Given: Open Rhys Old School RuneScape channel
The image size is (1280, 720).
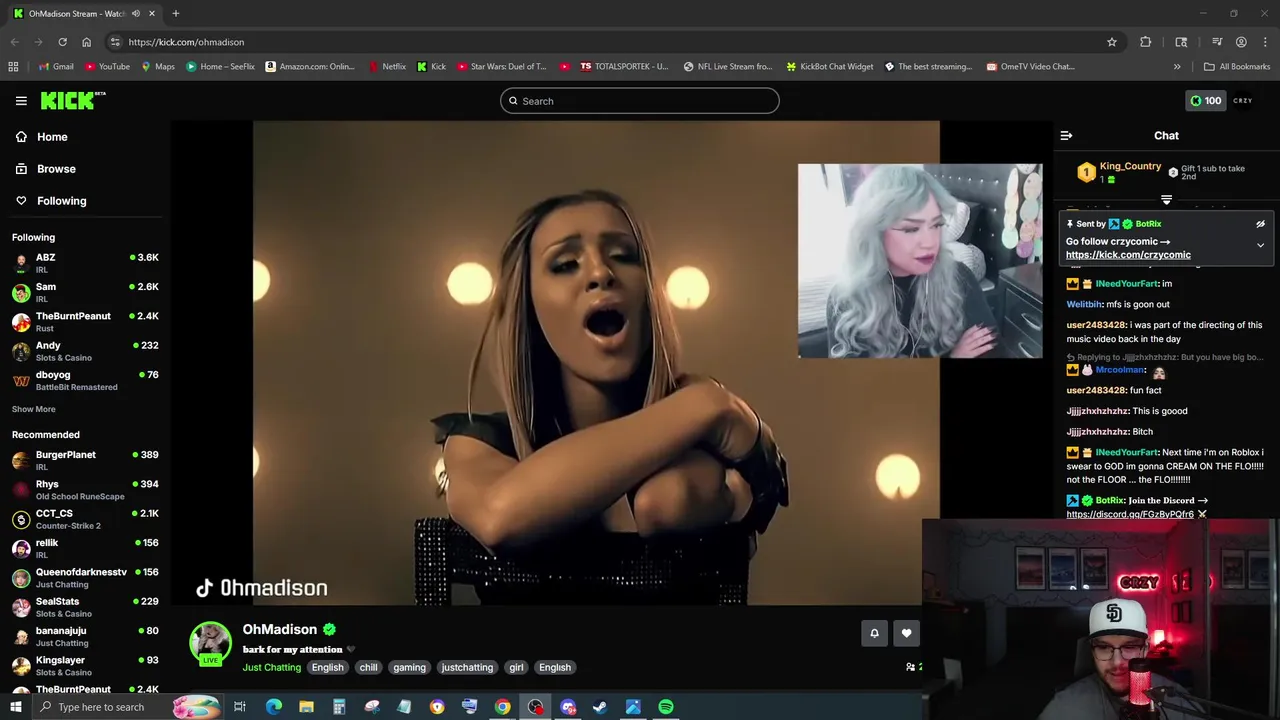Looking at the screenshot, I should 84,489.
